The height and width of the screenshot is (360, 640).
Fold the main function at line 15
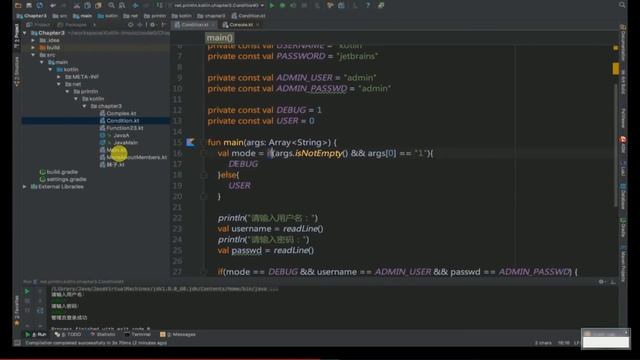pyautogui.click(x=204, y=142)
